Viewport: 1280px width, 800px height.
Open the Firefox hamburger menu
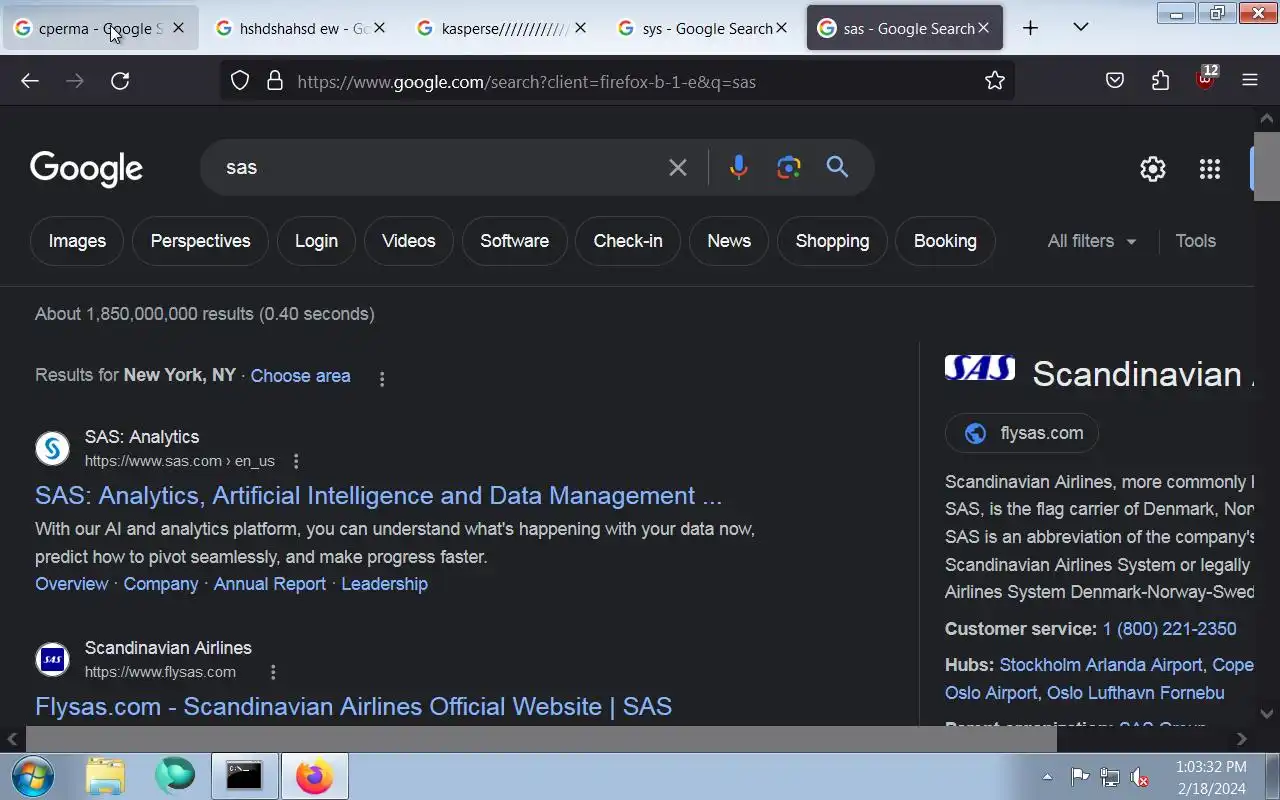pos(1250,81)
